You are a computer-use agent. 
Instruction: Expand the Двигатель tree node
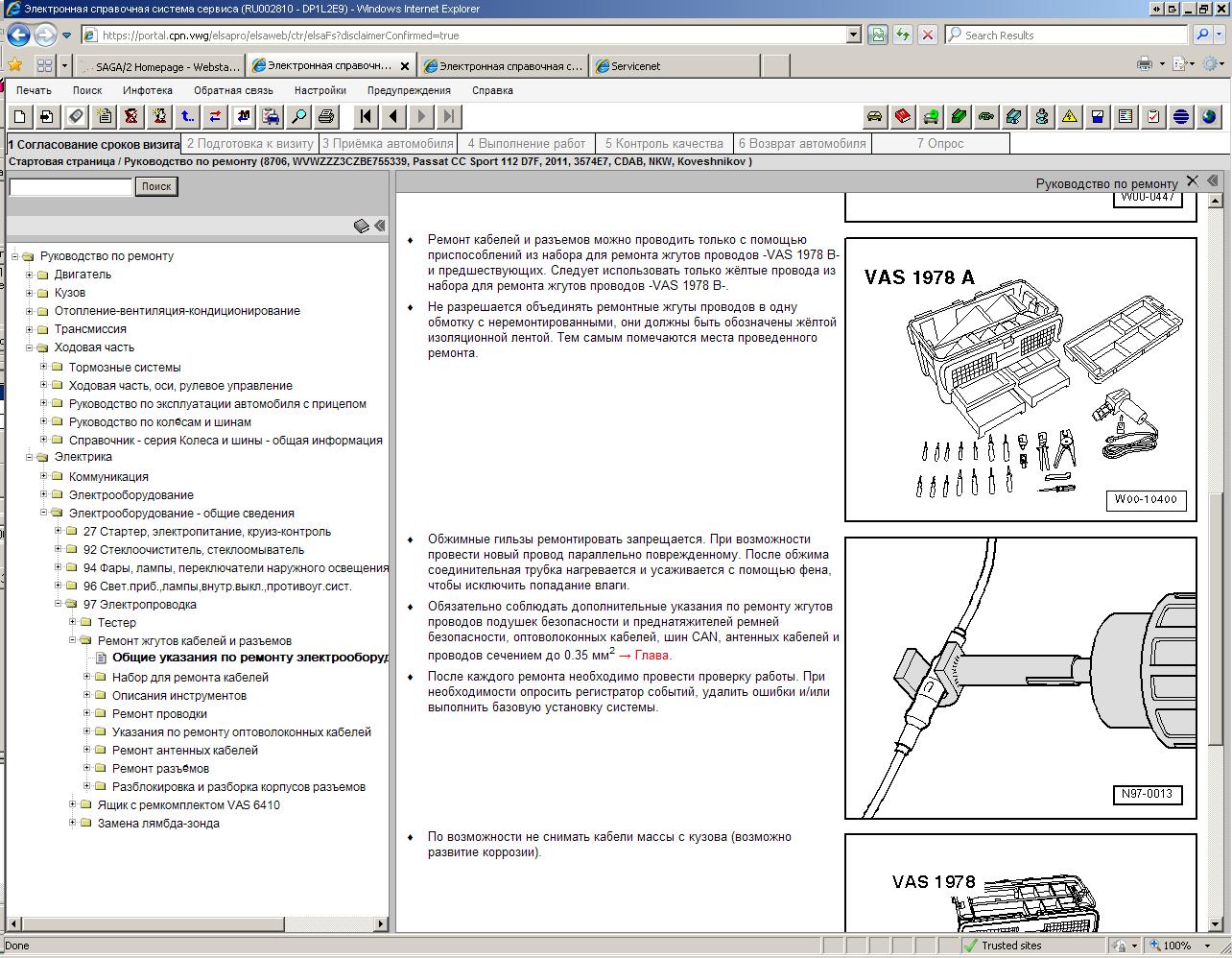point(30,275)
